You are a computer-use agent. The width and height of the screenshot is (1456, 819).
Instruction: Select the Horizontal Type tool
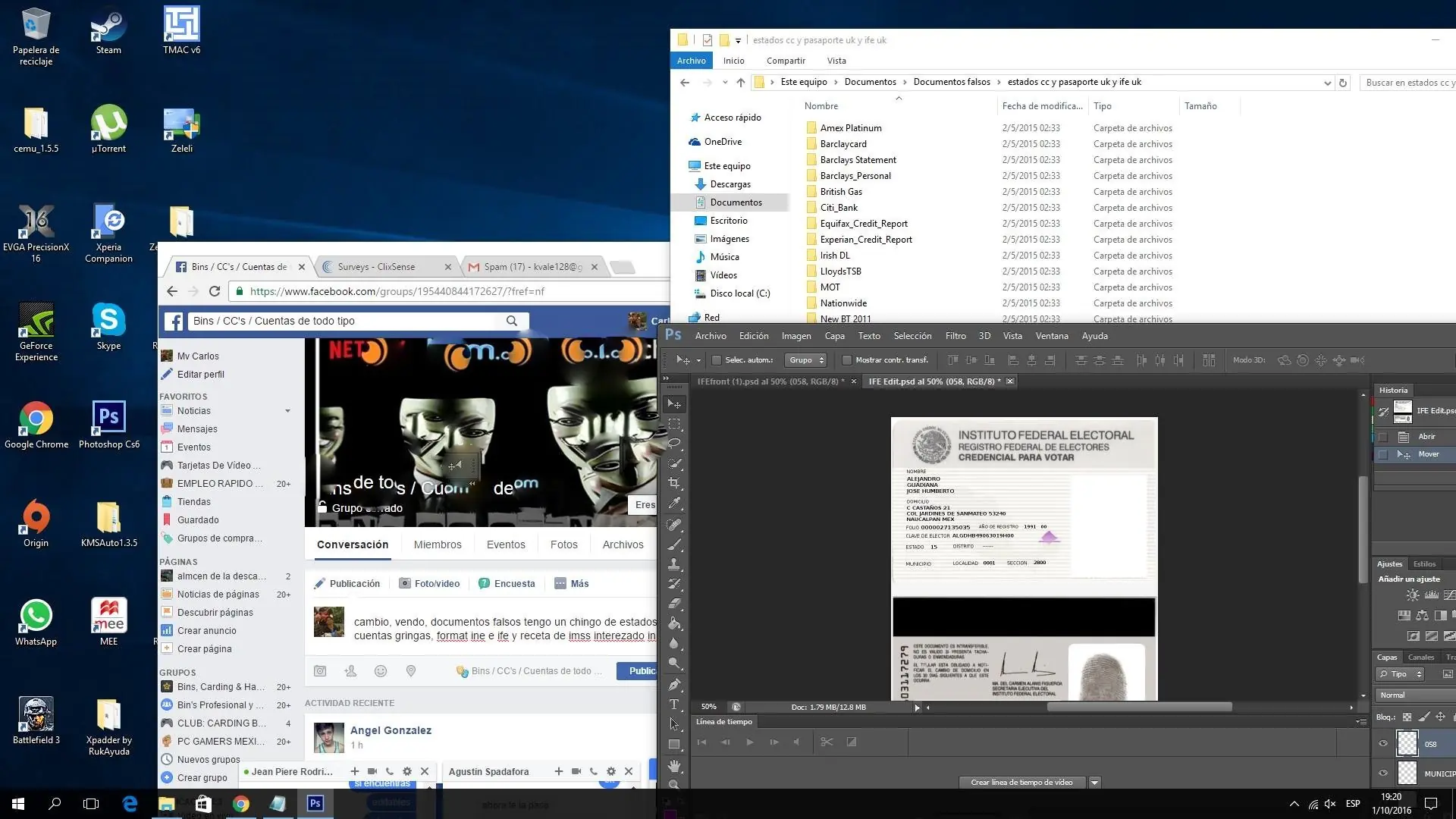pos(674,704)
